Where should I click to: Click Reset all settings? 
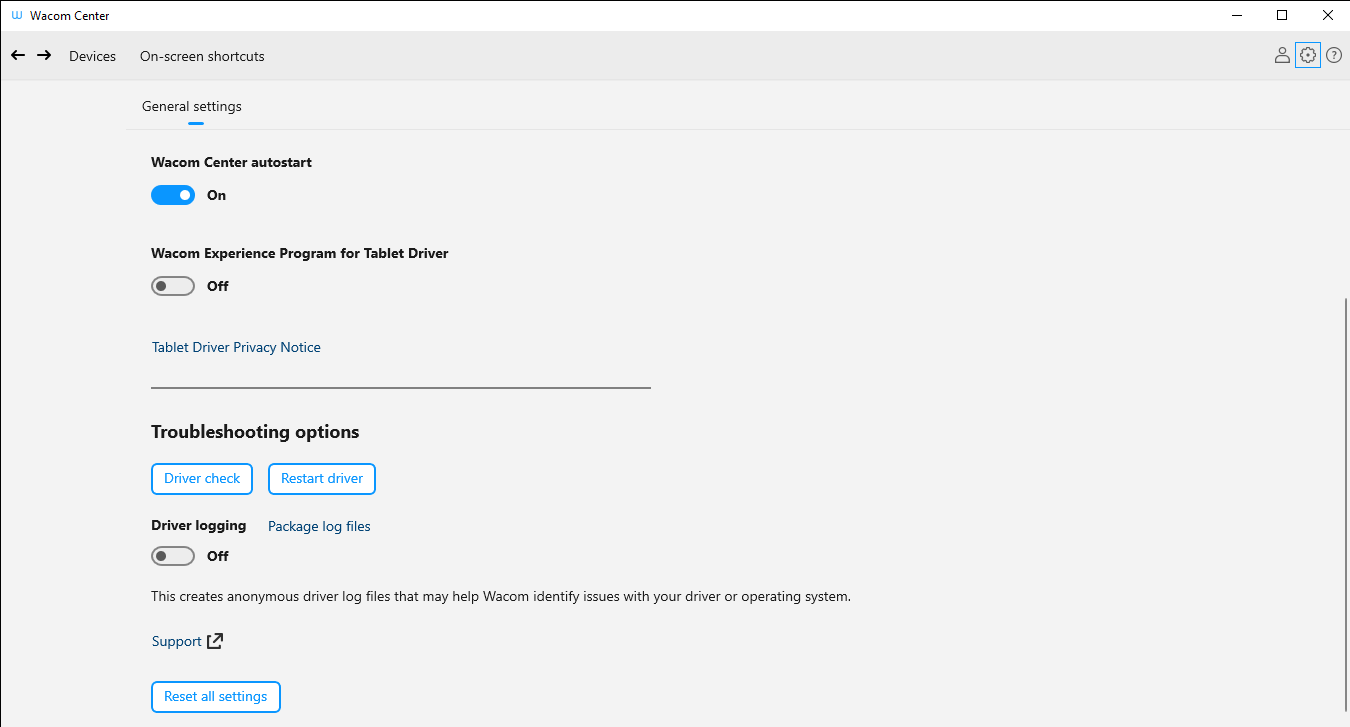pos(216,697)
